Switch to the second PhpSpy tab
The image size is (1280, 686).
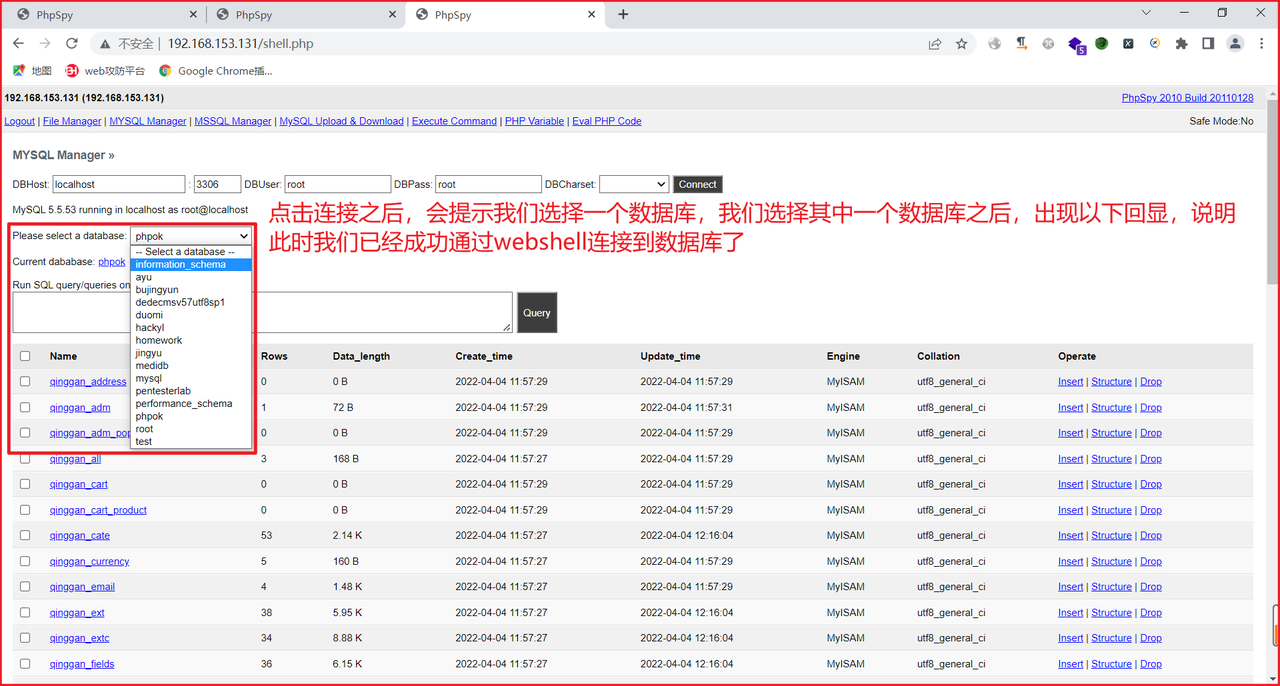pos(304,15)
